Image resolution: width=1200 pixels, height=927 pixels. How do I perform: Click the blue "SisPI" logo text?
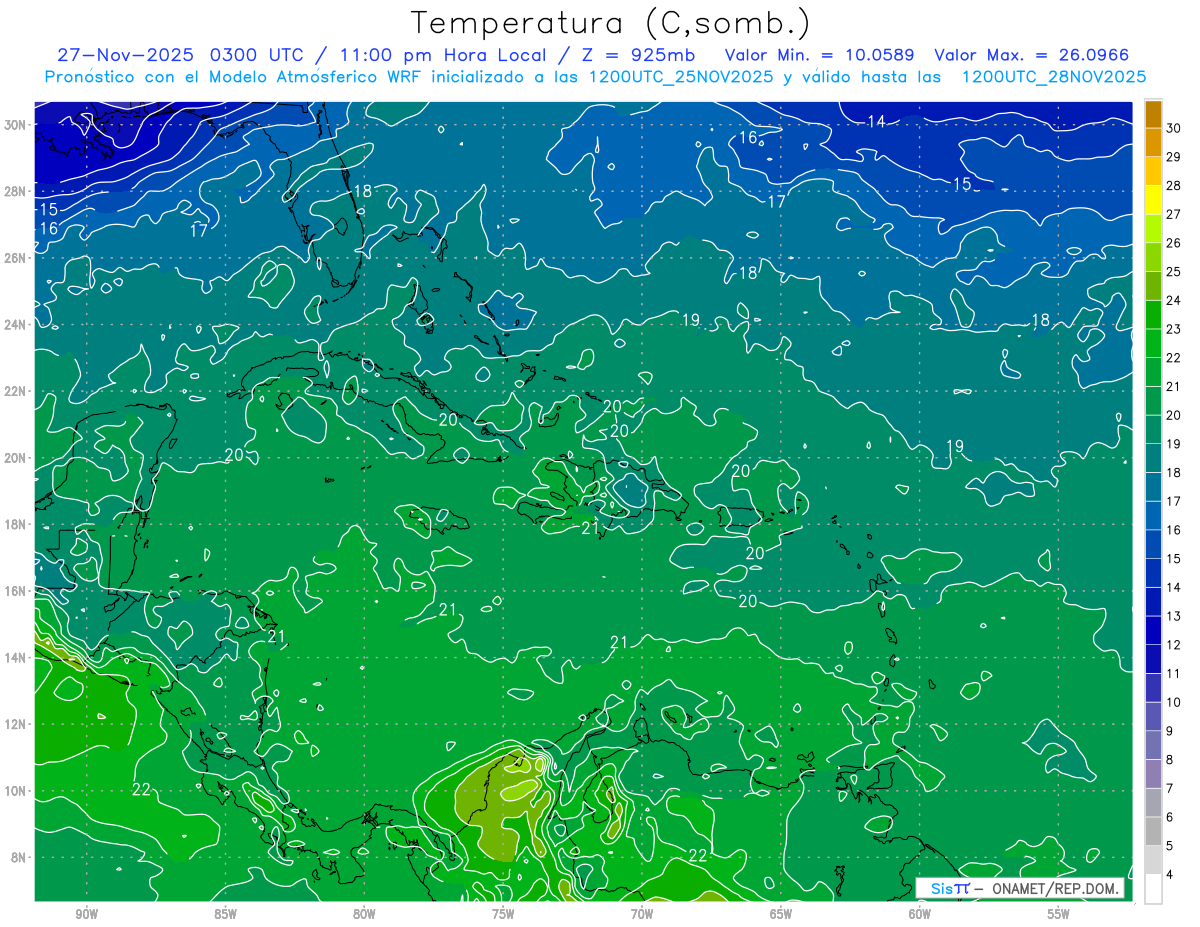950,889
